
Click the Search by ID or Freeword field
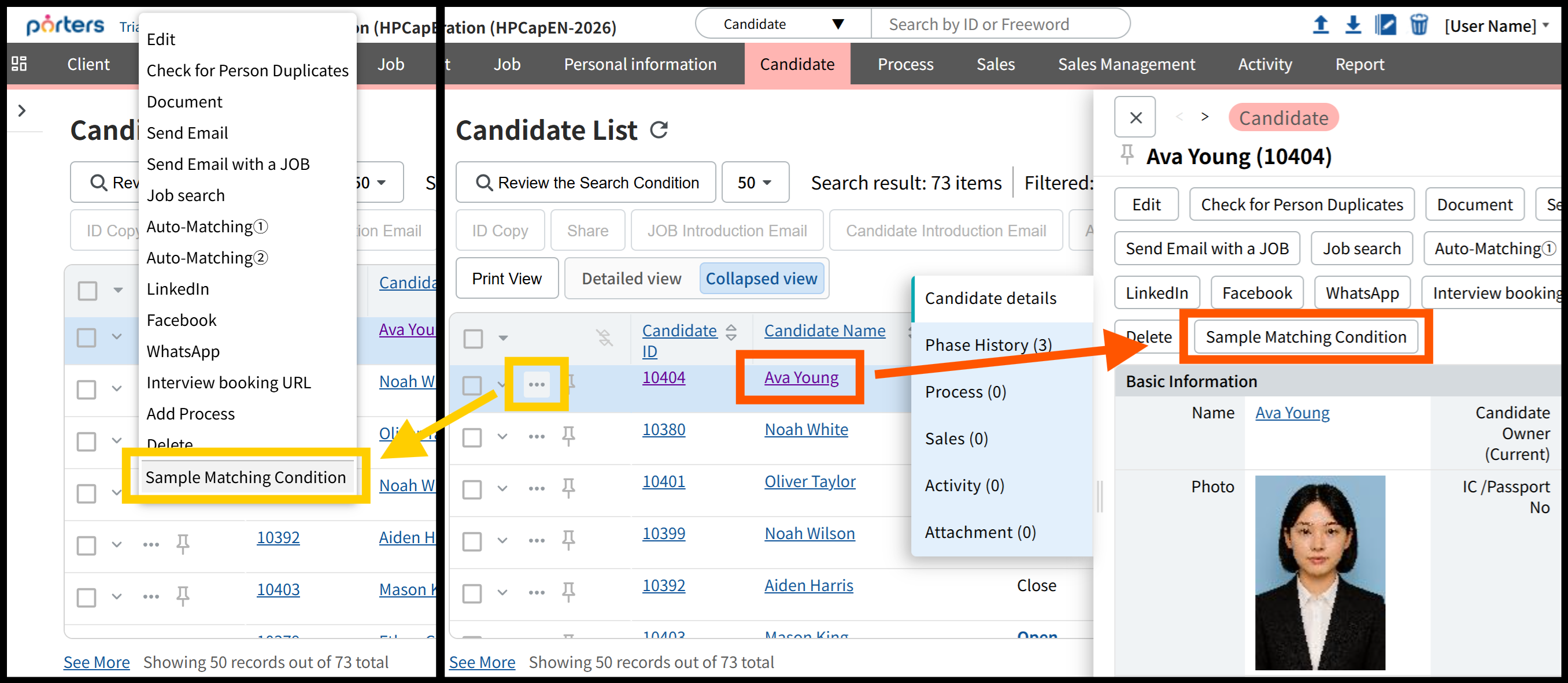tap(999, 24)
